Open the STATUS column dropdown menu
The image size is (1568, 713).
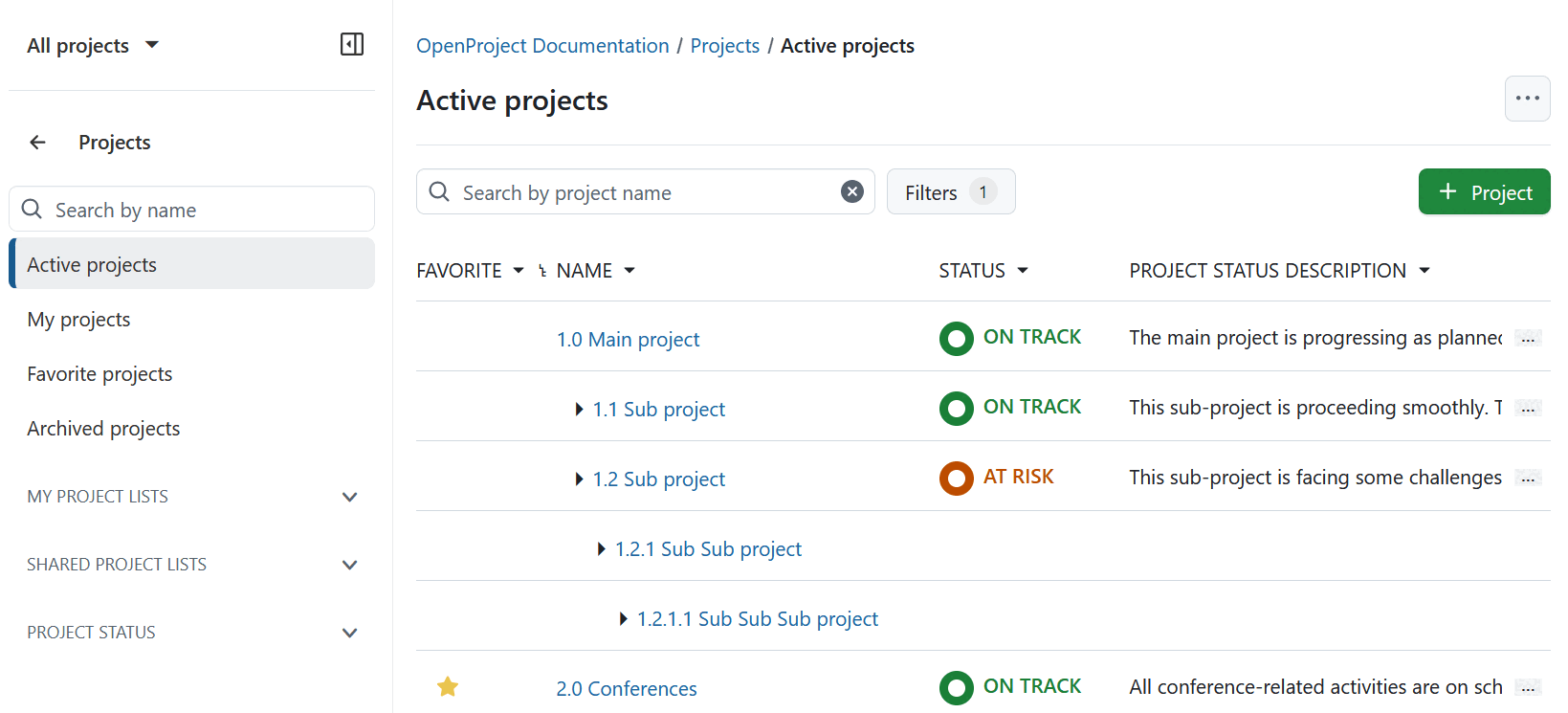tap(1023, 271)
